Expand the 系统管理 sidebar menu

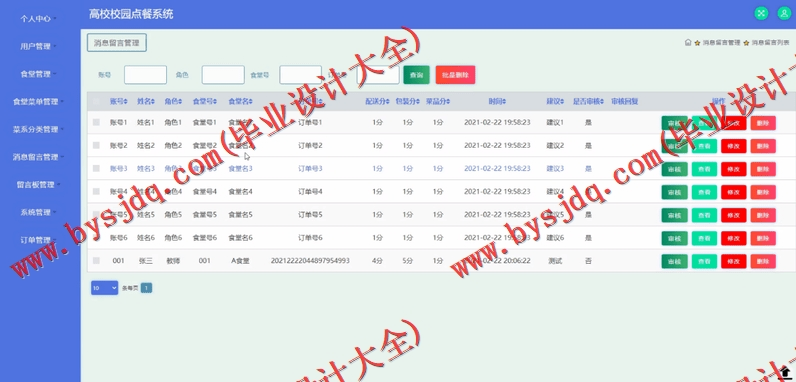(38, 212)
